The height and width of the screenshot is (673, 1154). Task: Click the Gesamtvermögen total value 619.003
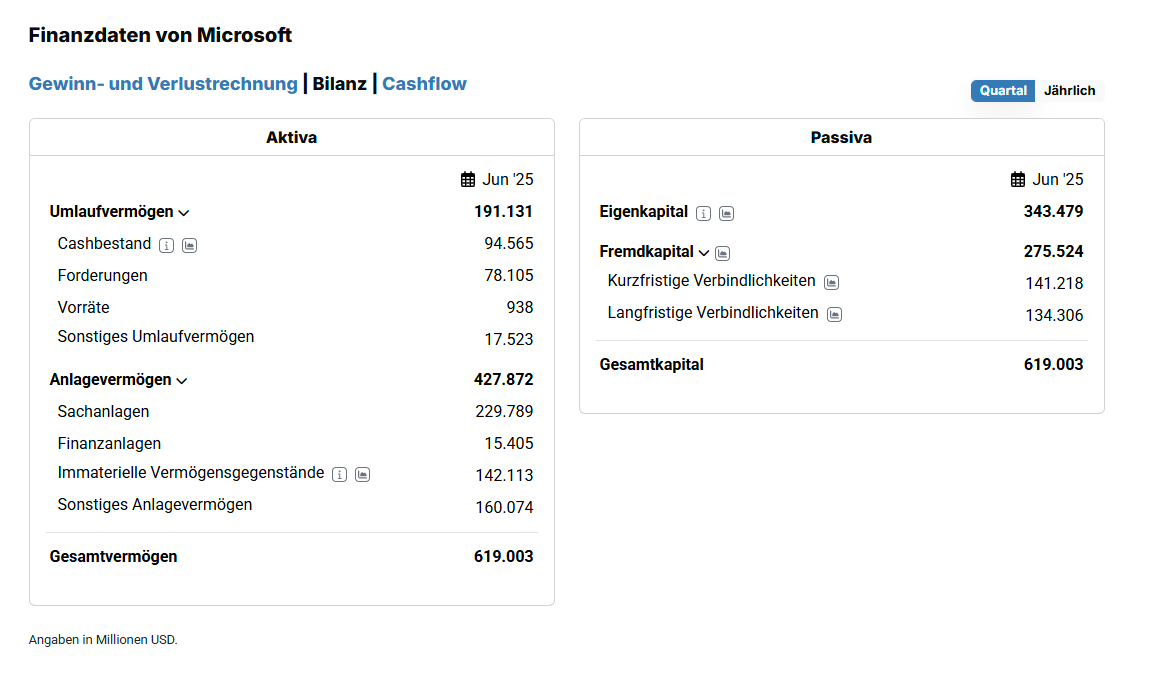pyautogui.click(x=503, y=557)
